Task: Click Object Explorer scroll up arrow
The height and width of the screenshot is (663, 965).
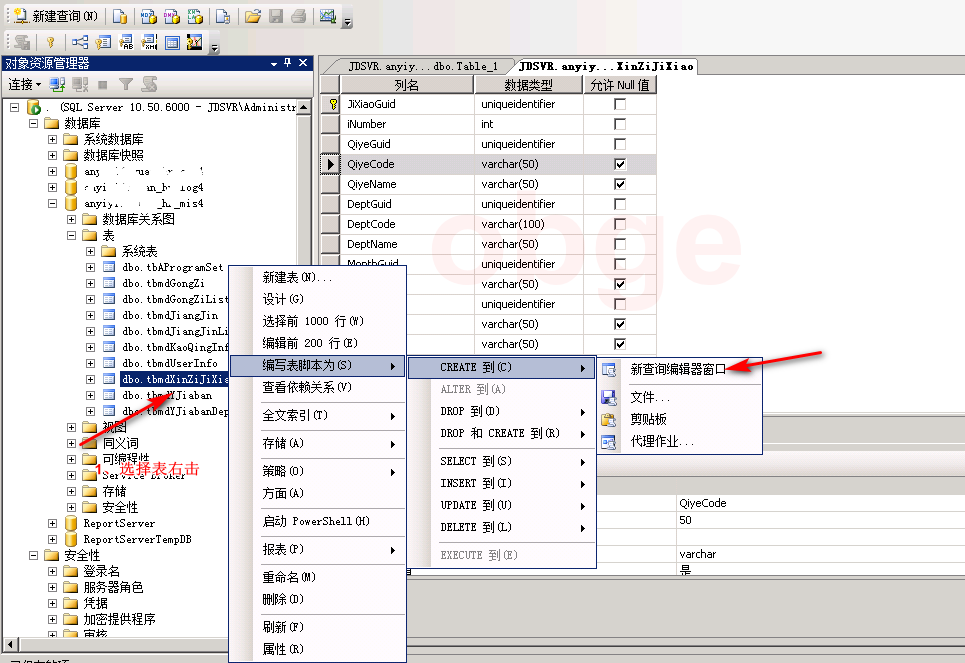Action: (x=303, y=107)
